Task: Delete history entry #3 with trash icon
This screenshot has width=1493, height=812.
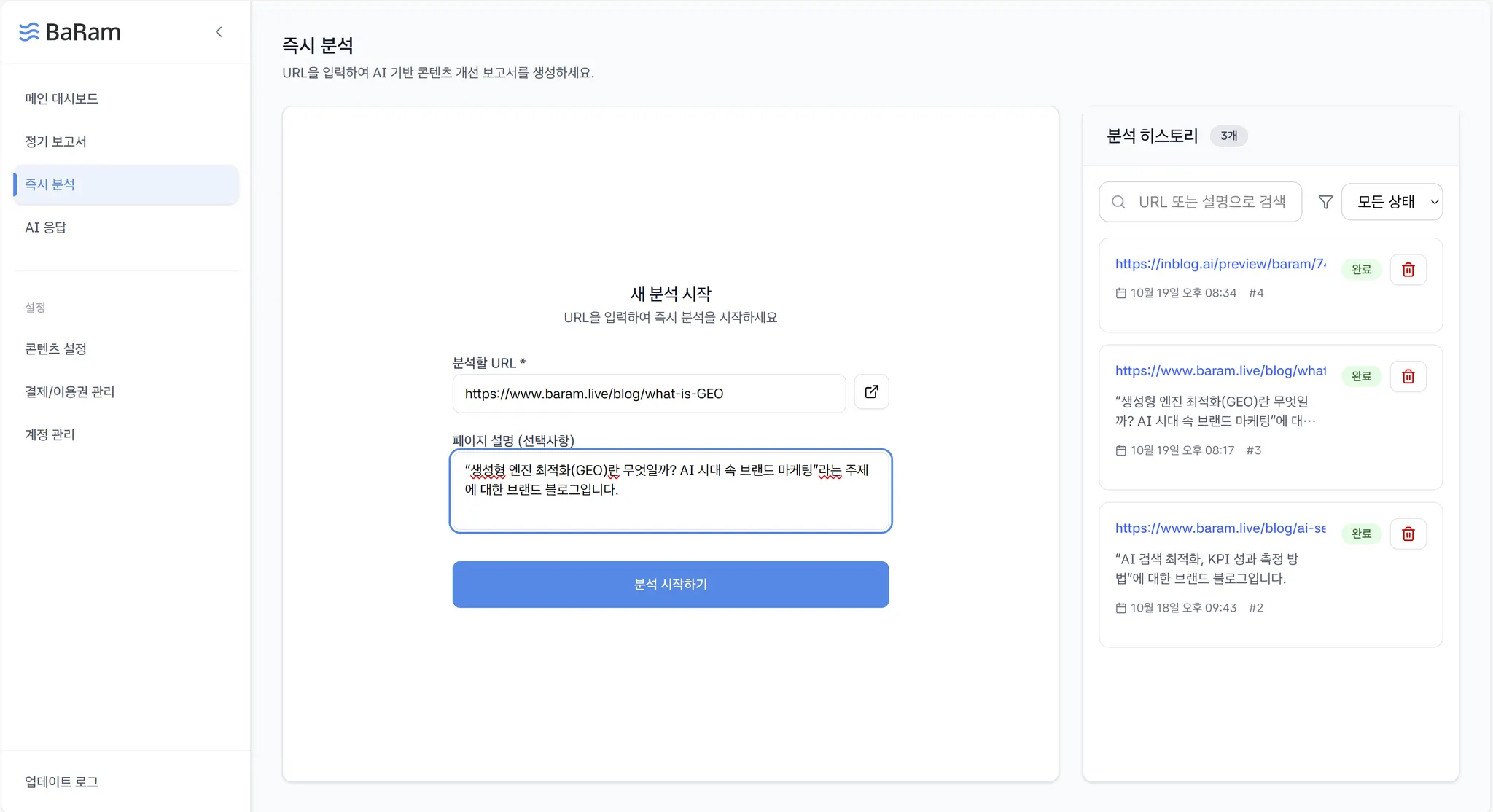Action: click(x=1408, y=376)
